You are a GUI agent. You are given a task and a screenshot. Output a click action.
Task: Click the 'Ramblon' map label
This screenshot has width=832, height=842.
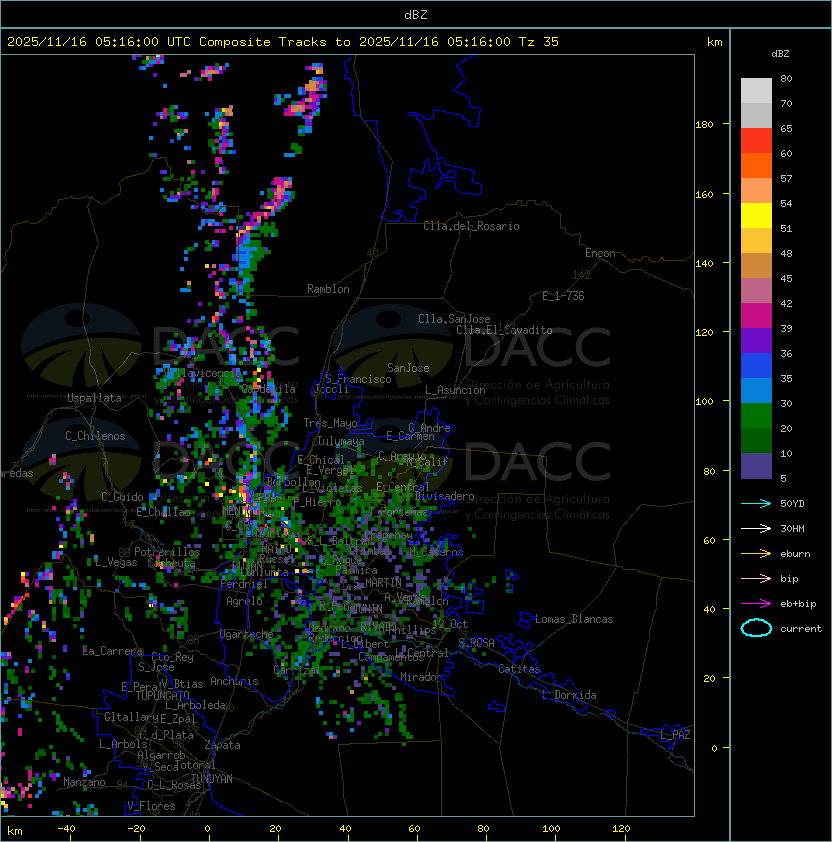(328, 289)
